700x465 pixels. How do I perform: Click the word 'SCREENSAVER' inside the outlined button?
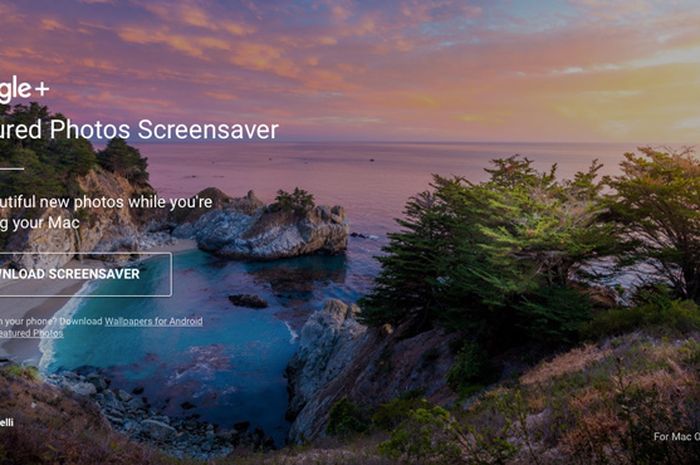[x=94, y=274]
